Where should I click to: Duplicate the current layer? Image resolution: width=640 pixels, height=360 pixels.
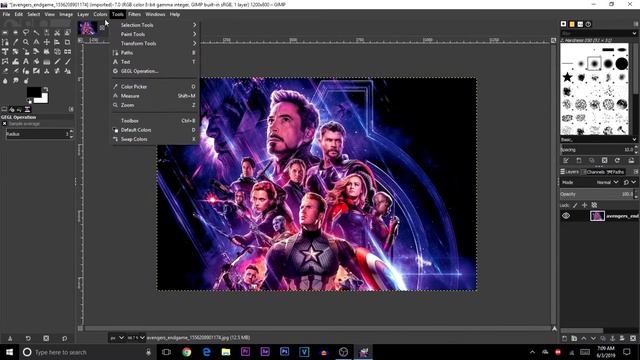coord(603,338)
